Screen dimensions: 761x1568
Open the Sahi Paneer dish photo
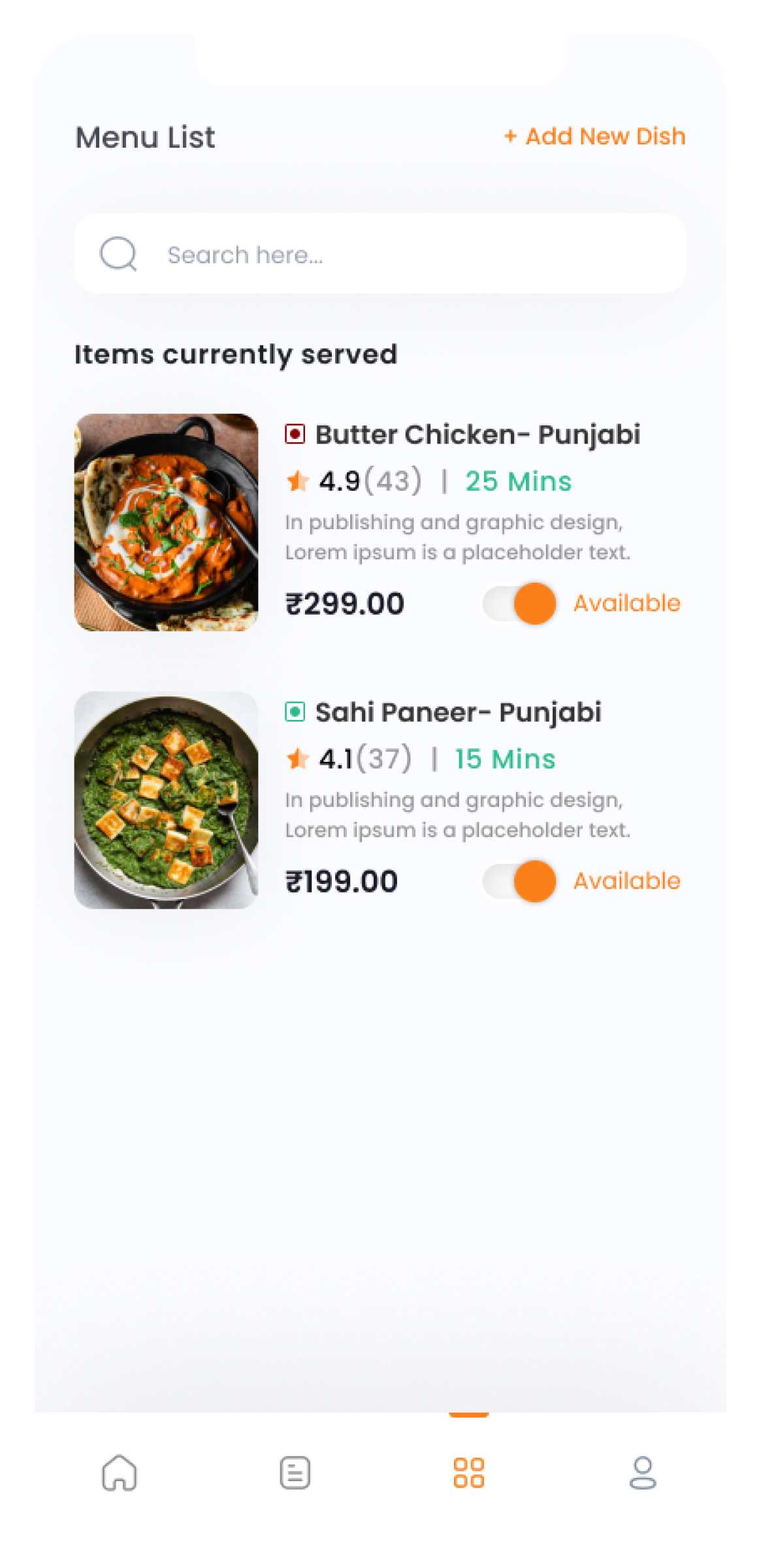[x=166, y=800]
